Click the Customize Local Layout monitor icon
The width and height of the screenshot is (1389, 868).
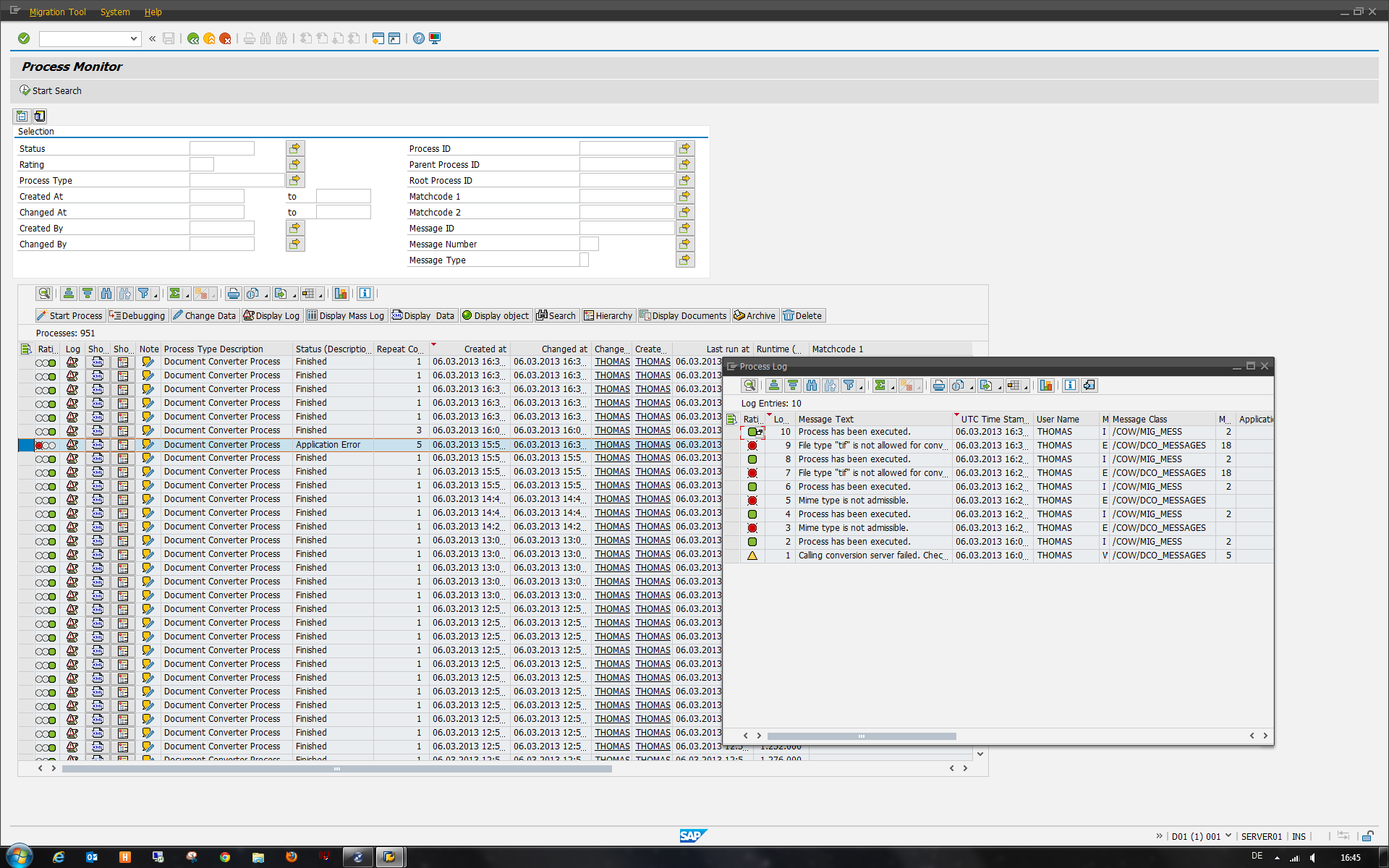tap(435, 38)
